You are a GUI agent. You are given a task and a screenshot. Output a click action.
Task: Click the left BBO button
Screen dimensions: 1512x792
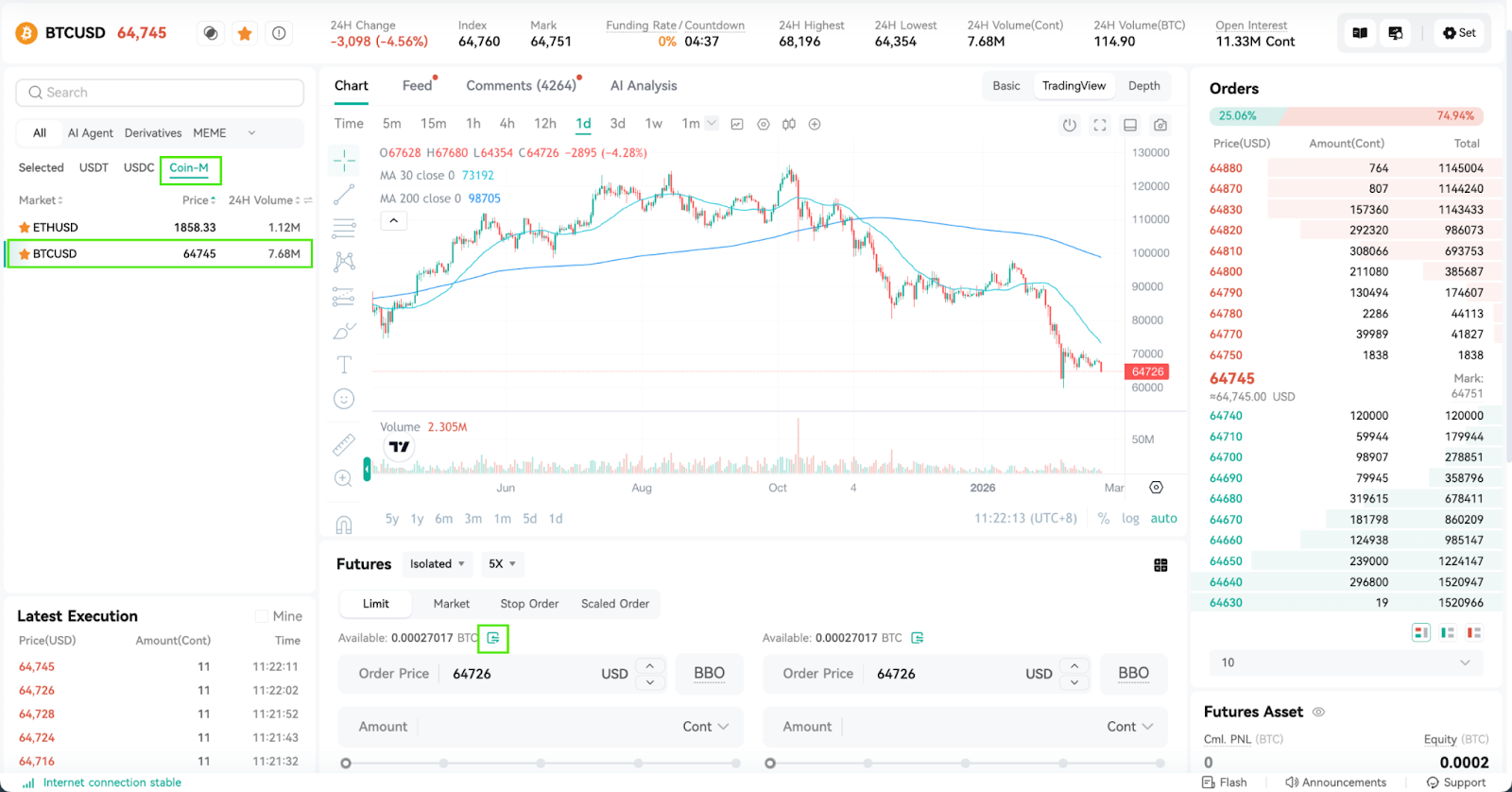pos(710,674)
